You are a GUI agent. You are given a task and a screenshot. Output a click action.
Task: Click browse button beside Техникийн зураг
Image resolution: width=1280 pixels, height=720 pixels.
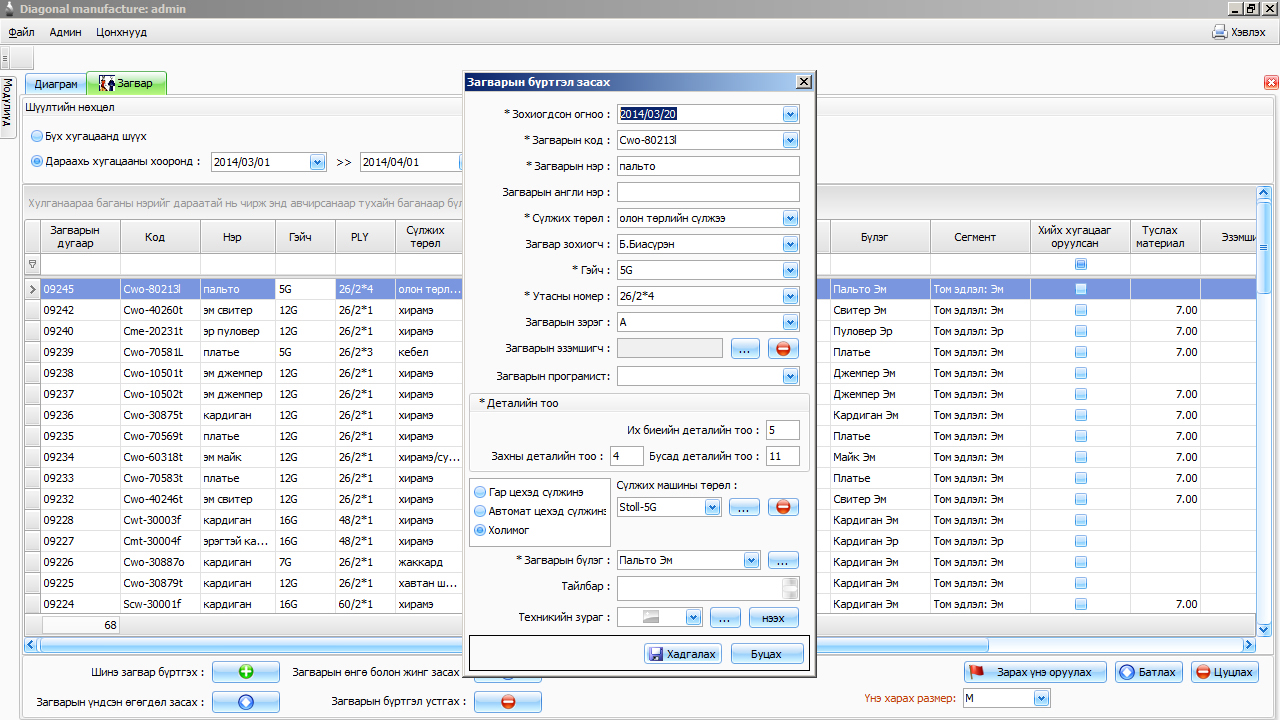tap(725, 617)
